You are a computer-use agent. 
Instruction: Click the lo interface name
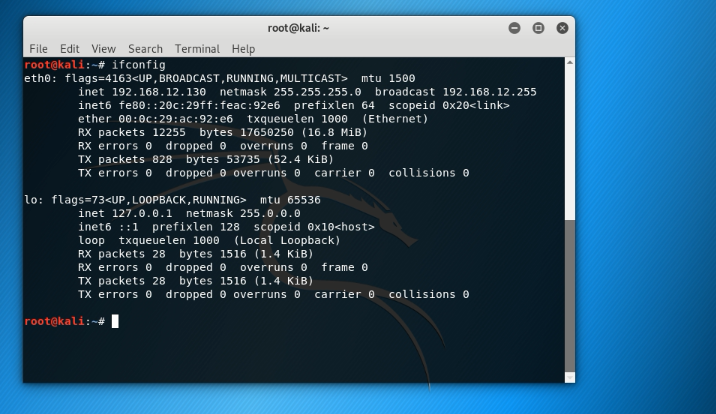(31, 200)
